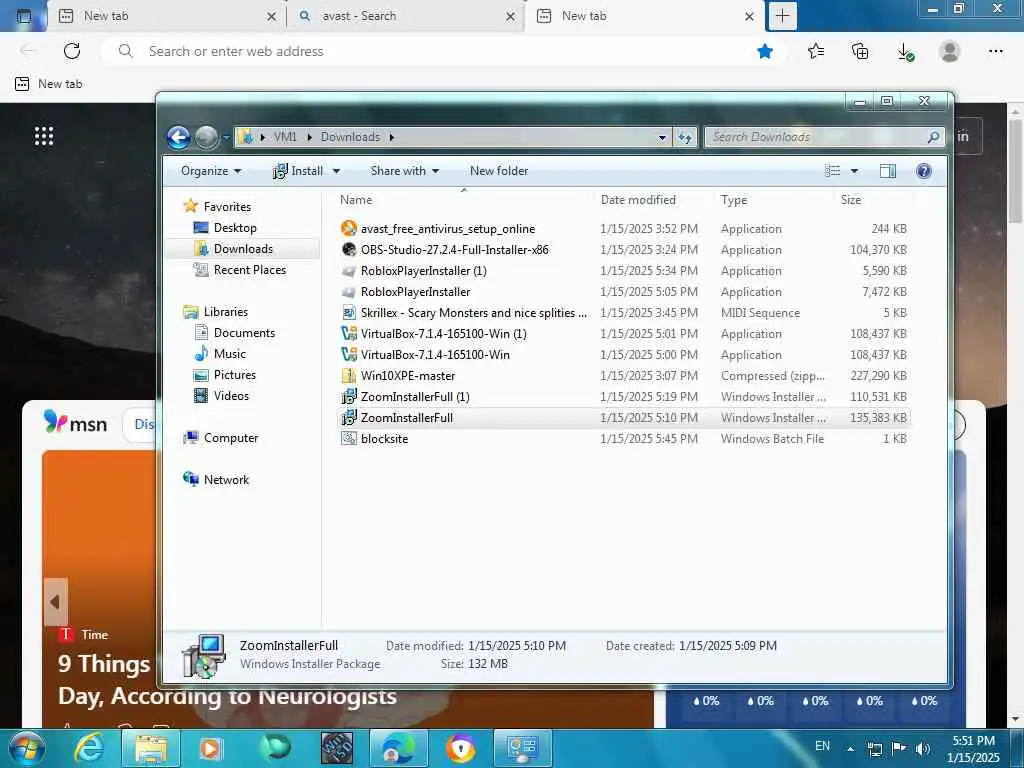
Task: Sort files by Name column header
Action: click(464, 200)
